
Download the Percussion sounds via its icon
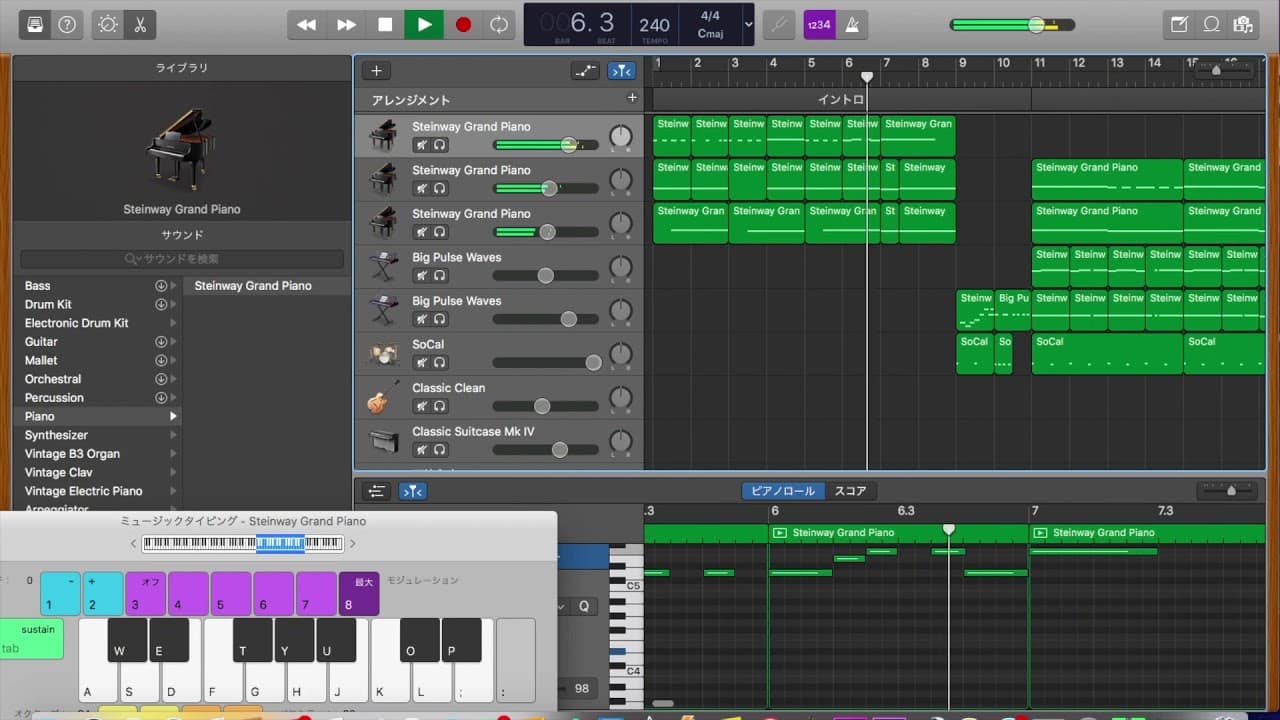(161, 398)
